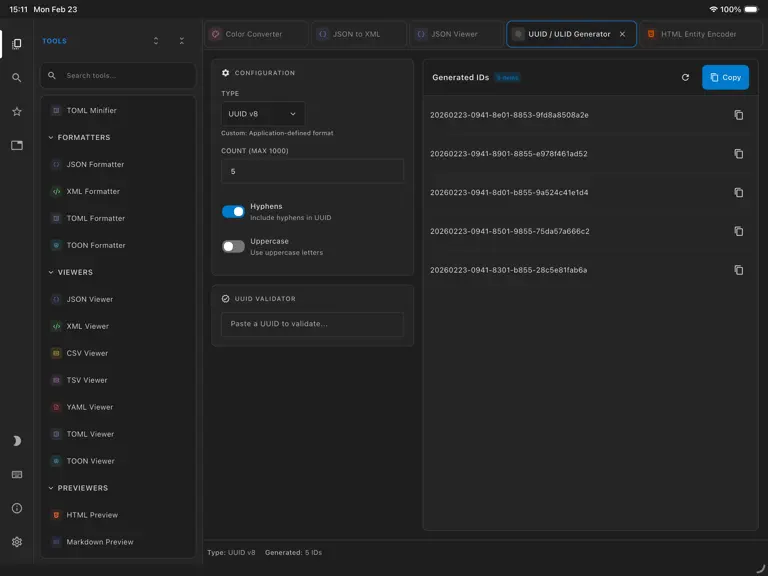The image size is (768, 576).
Task: Focus the Search tools field
Action: [118, 75]
